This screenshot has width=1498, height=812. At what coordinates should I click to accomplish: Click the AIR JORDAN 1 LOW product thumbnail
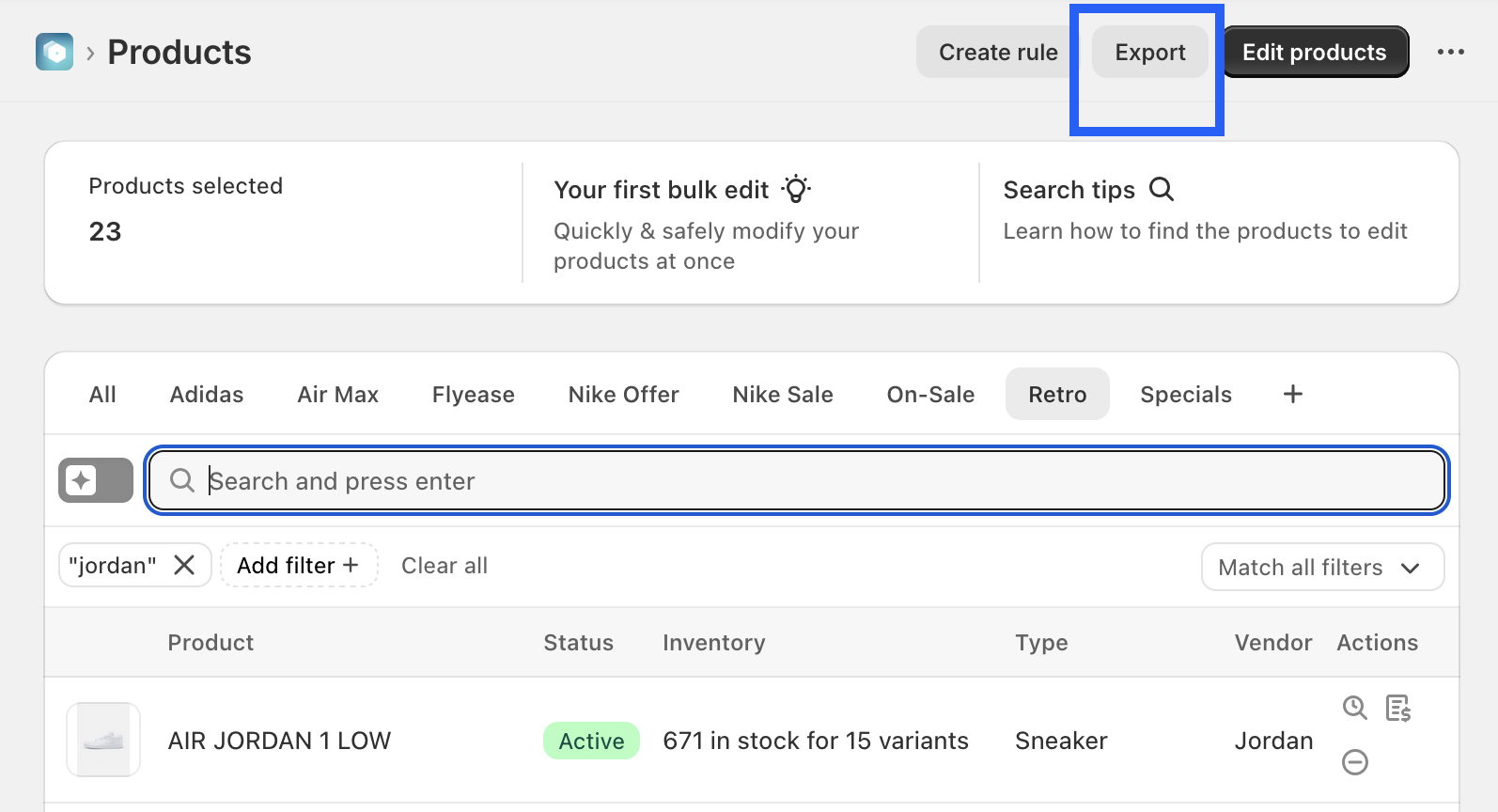coord(103,740)
